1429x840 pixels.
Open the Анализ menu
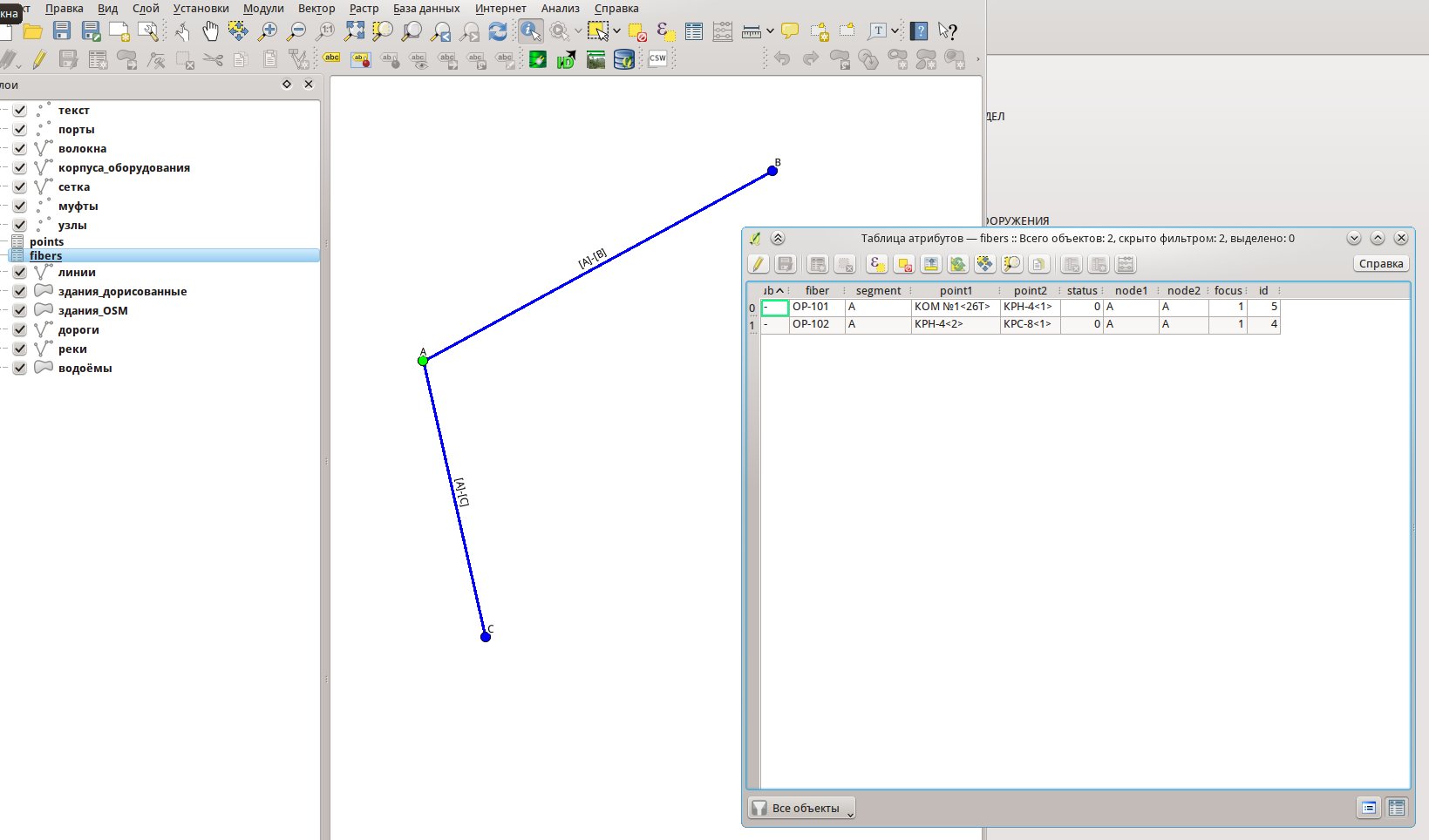click(560, 8)
